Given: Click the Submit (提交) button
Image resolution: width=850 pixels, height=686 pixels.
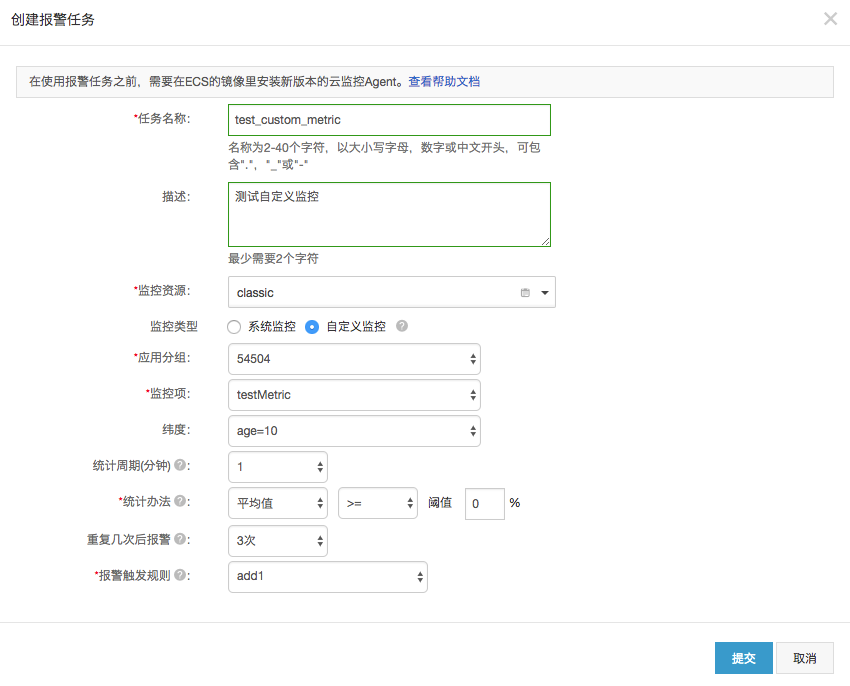Looking at the screenshot, I should click(x=743, y=658).
